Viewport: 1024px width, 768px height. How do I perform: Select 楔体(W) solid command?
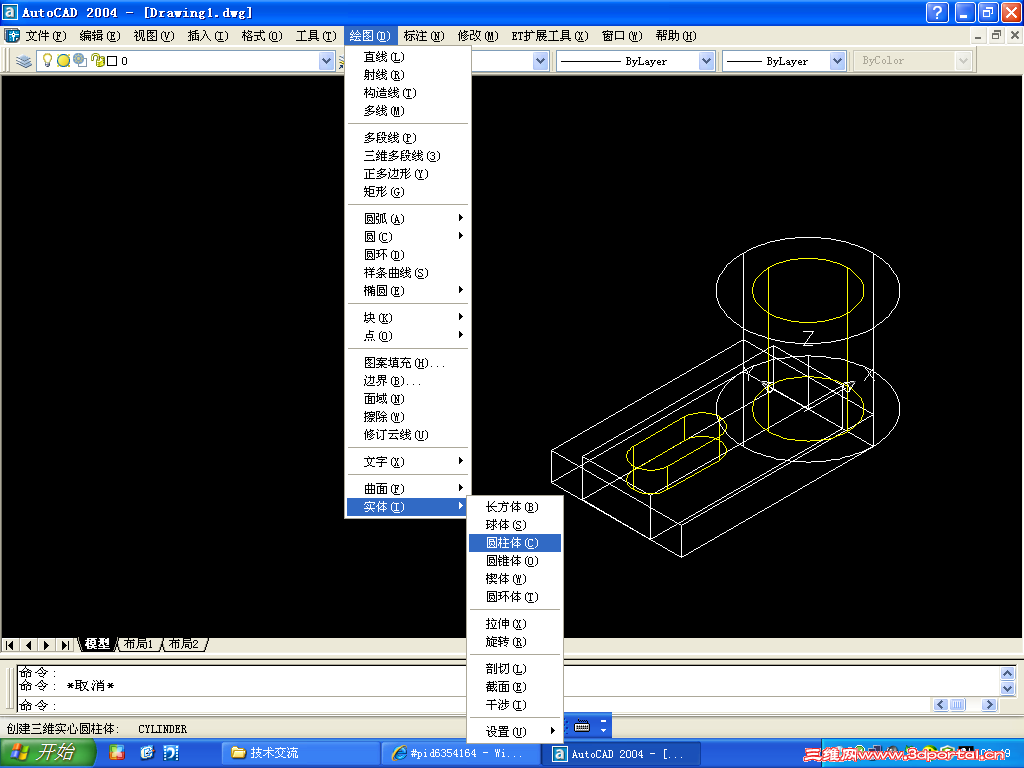pos(515,579)
